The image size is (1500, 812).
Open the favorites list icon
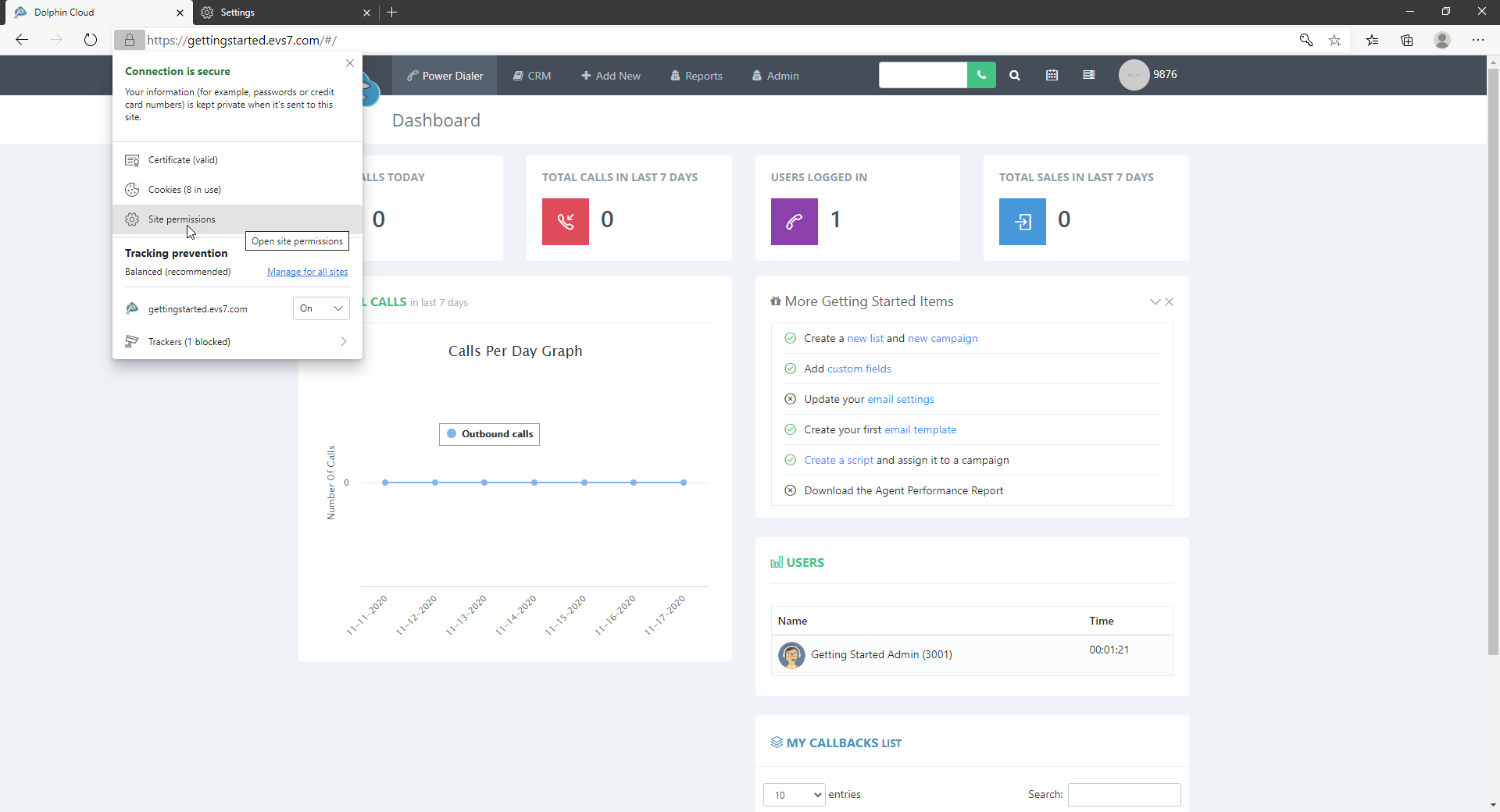pos(1373,40)
